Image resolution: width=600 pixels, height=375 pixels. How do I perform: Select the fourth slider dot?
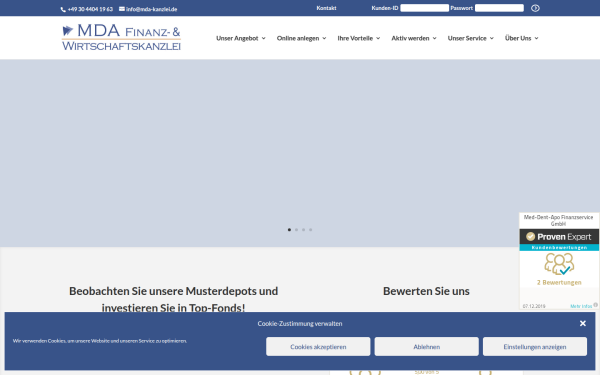coord(310,230)
